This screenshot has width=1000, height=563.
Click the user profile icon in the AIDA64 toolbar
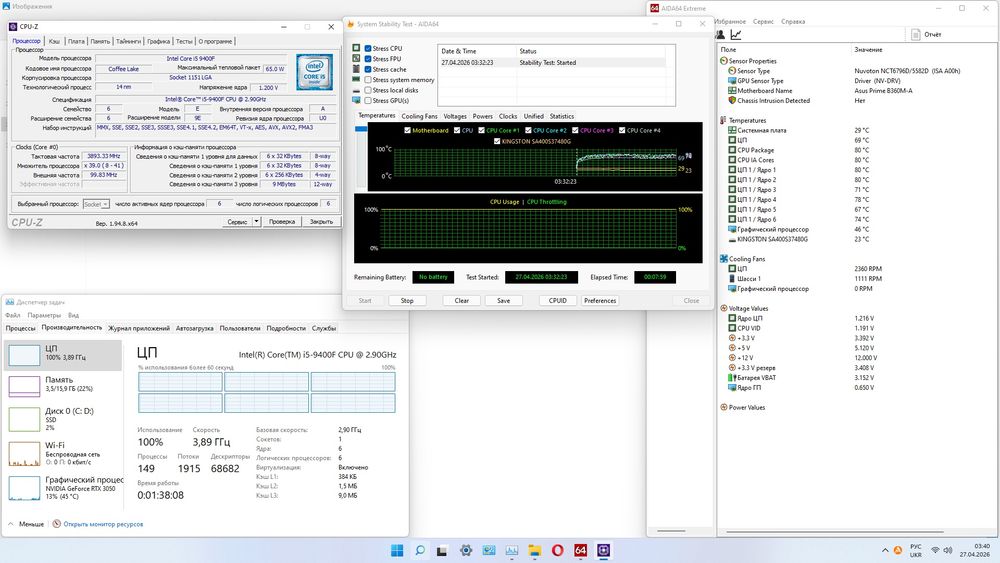(x=720, y=34)
